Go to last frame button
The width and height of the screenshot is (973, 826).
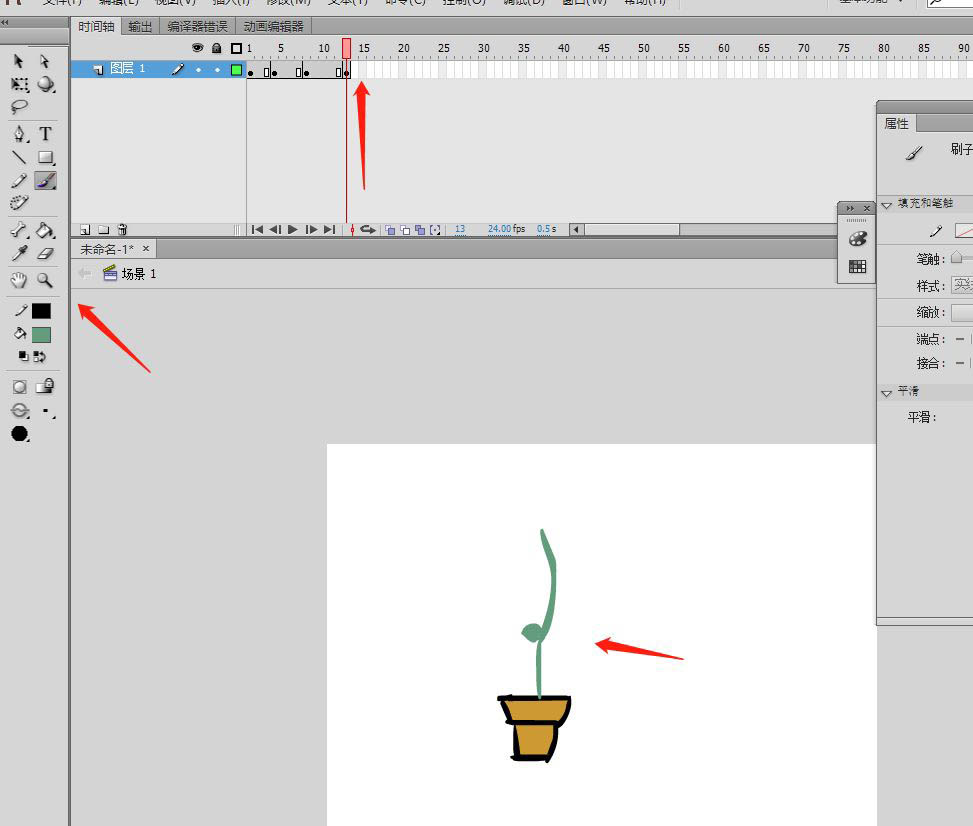[330, 230]
